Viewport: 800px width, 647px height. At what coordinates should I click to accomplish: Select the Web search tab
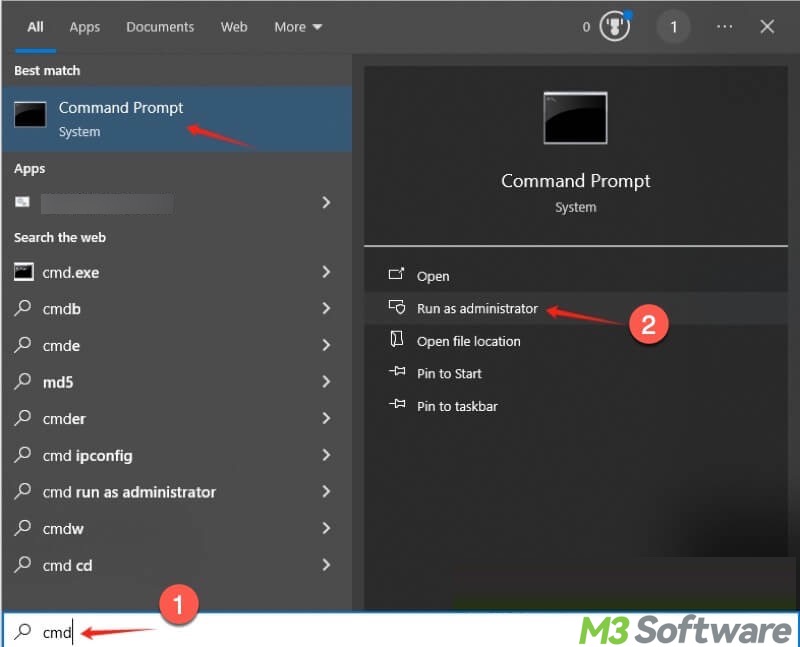point(234,27)
